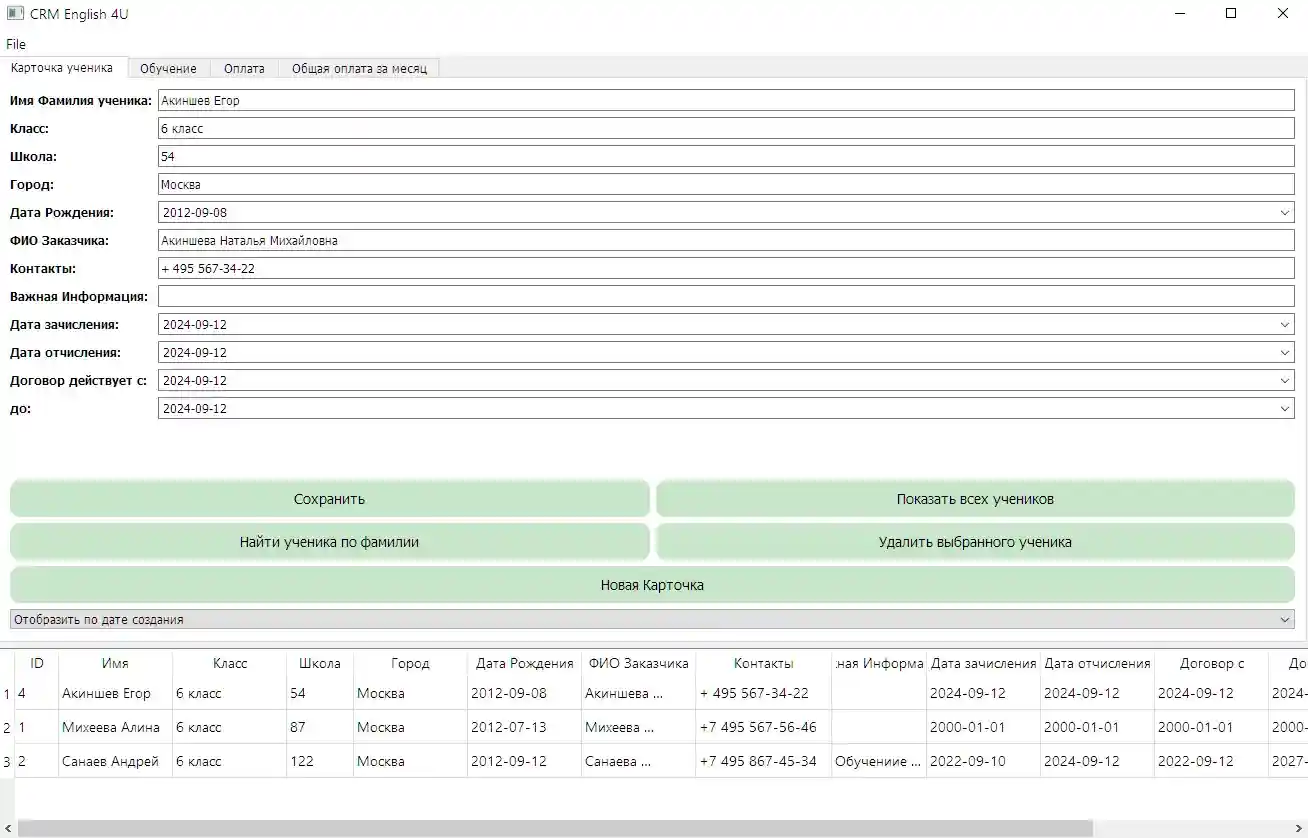
Task: Expand the Дата зачисления date dropdown
Action: tap(1285, 325)
